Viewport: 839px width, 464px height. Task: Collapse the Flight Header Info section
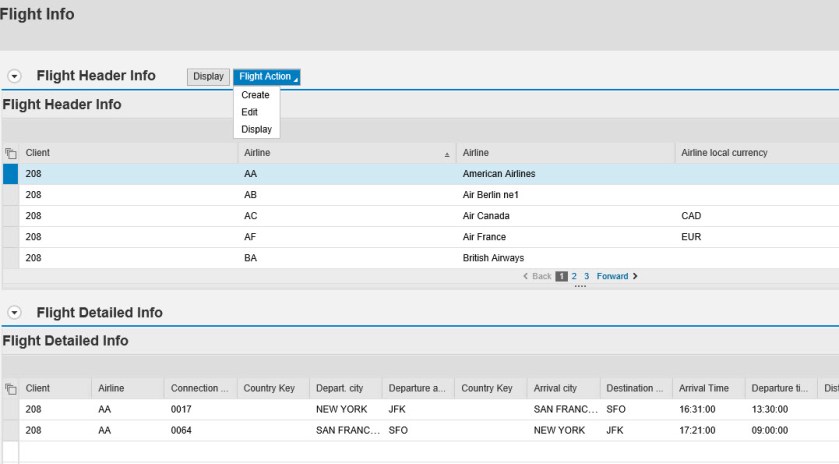point(15,76)
